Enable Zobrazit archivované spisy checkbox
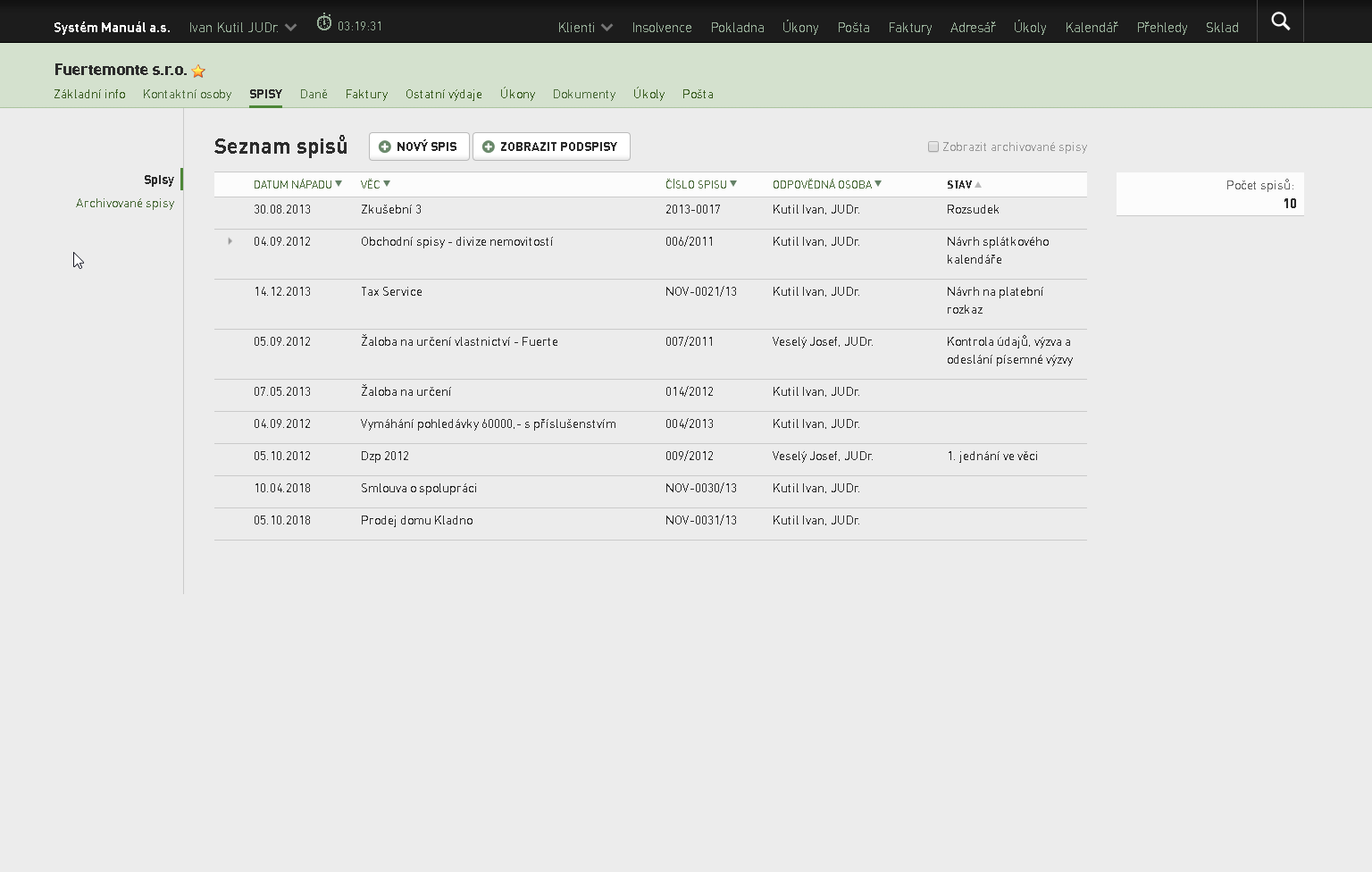The width and height of the screenshot is (1372, 872). click(933, 147)
